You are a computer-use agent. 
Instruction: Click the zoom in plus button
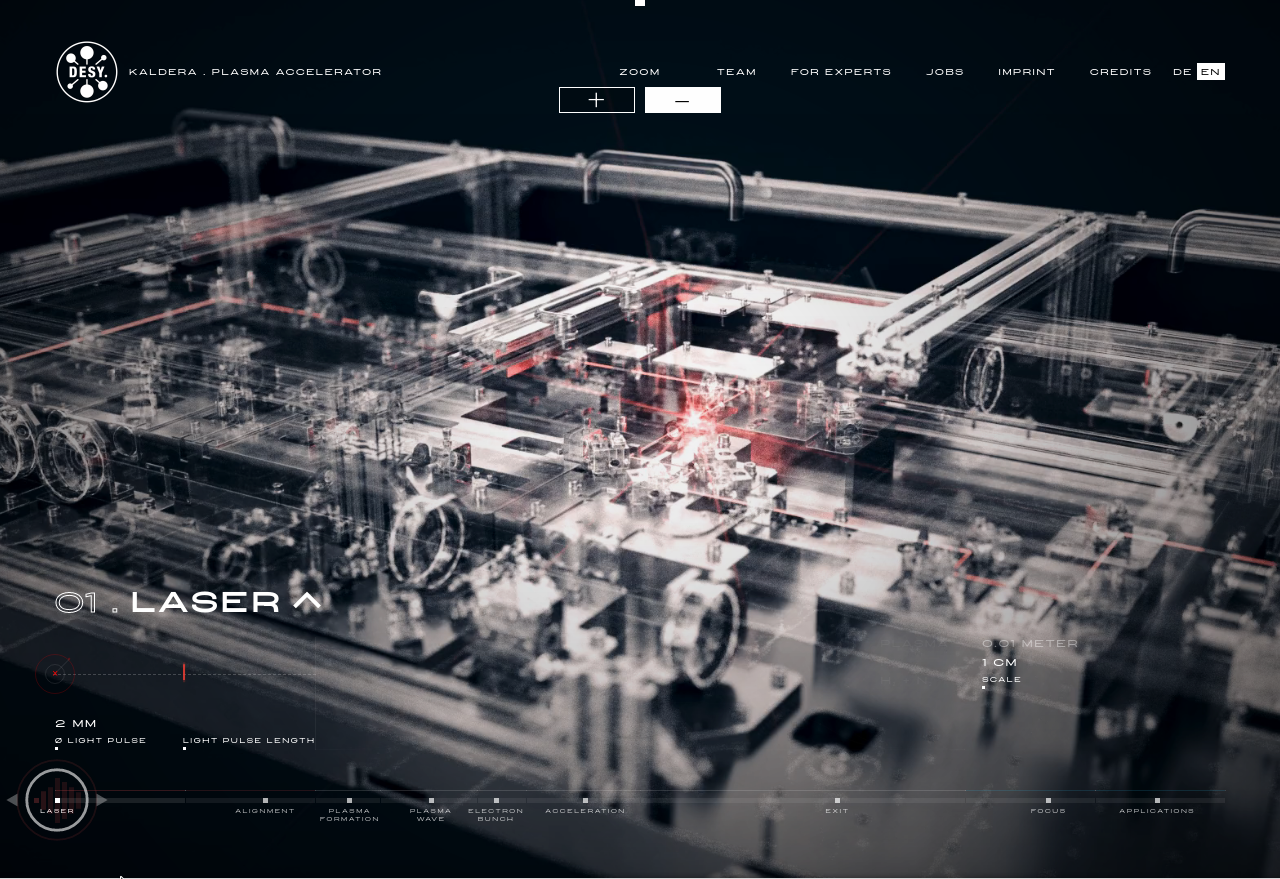coord(597,100)
